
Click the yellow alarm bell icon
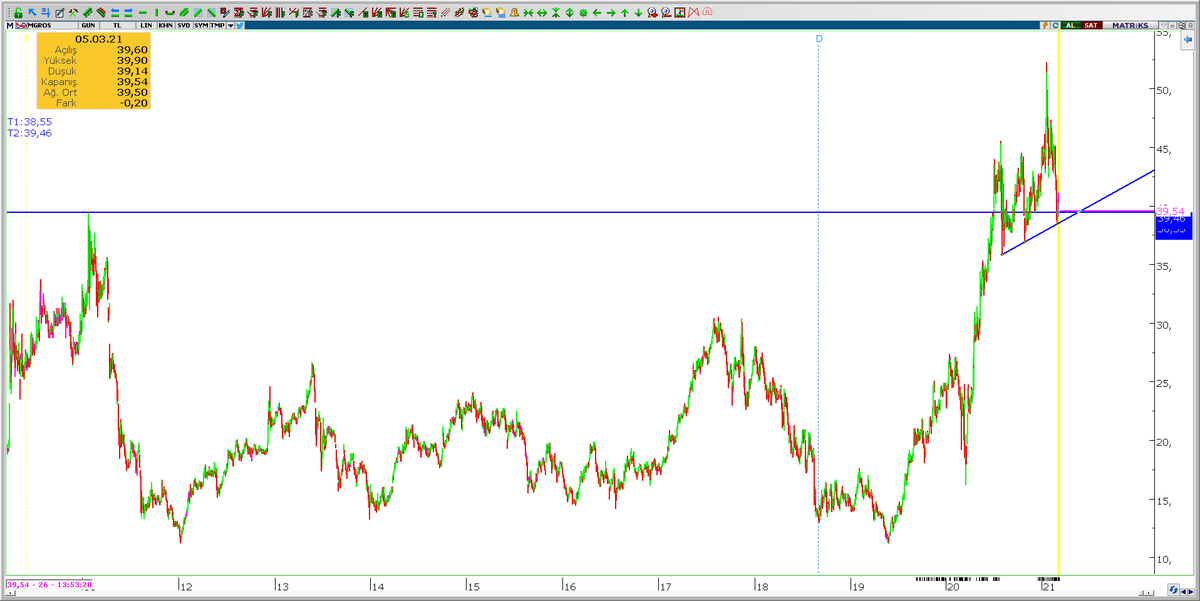tap(514, 12)
